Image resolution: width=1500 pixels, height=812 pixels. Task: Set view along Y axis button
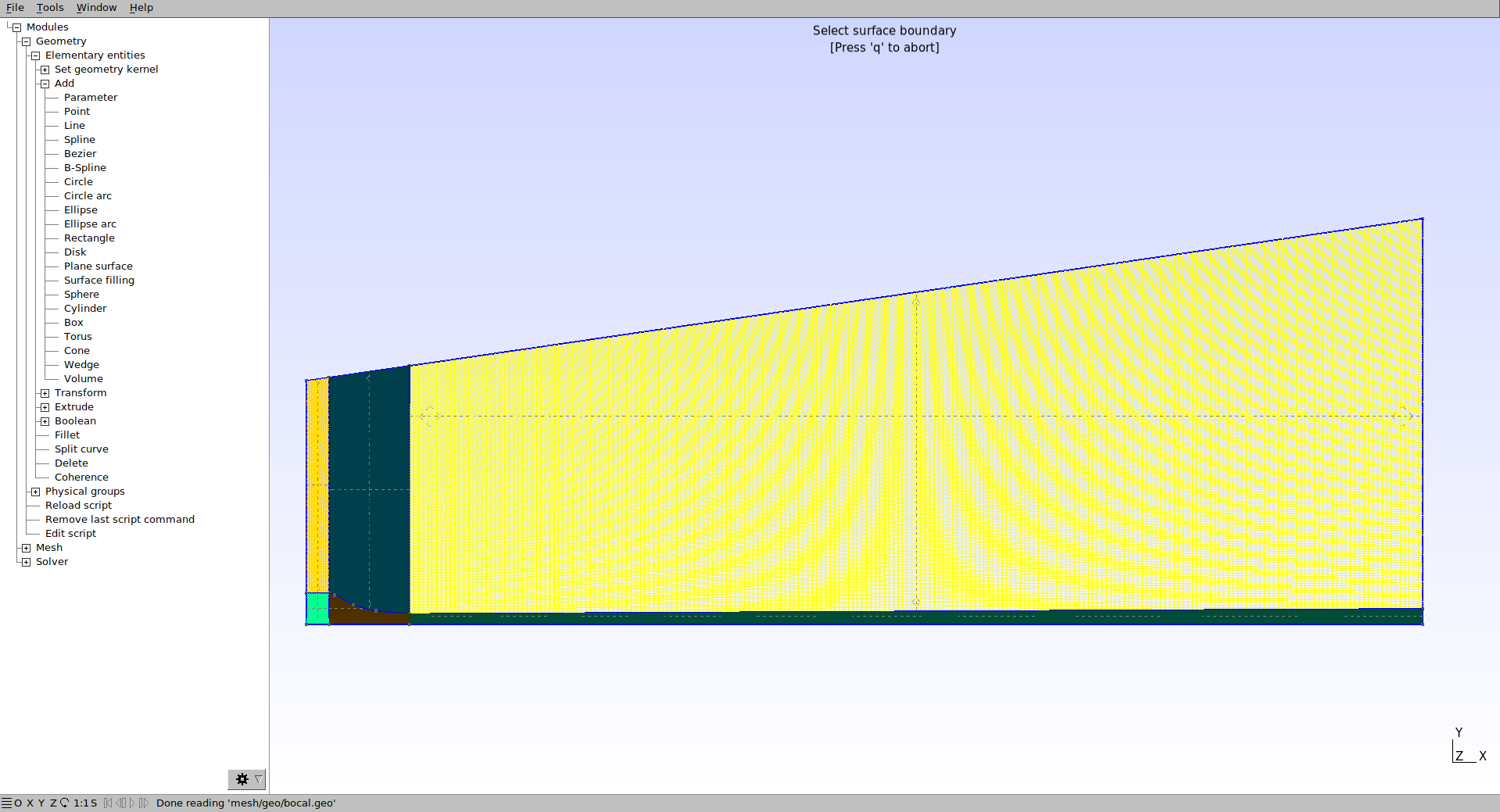click(41, 803)
